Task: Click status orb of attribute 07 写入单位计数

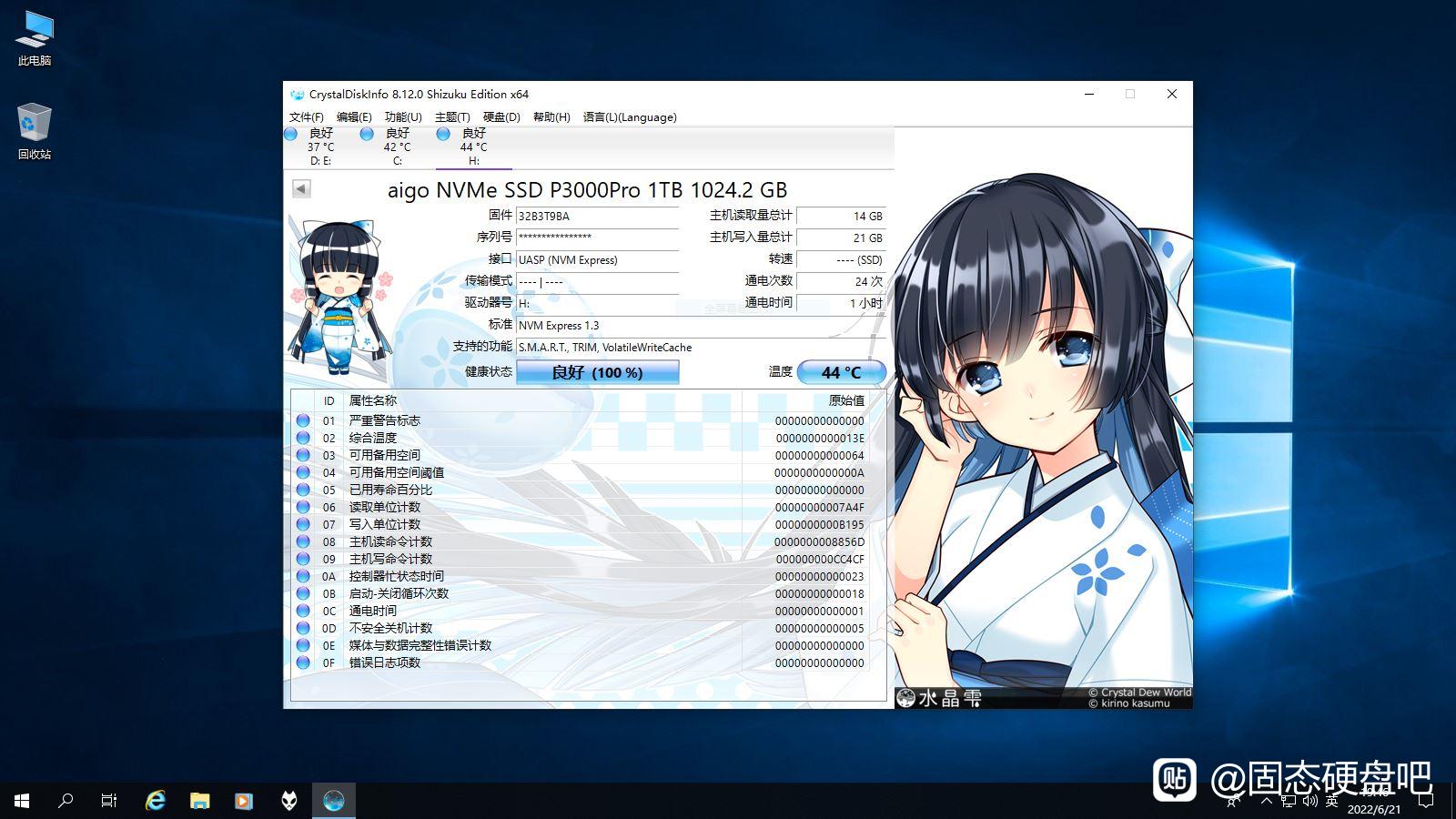Action: 303,524
